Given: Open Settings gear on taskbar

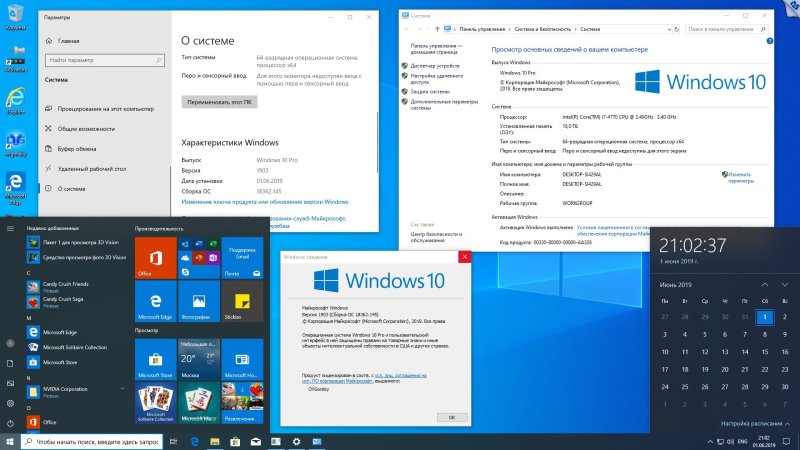Looking at the screenshot, I should pos(296,441).
